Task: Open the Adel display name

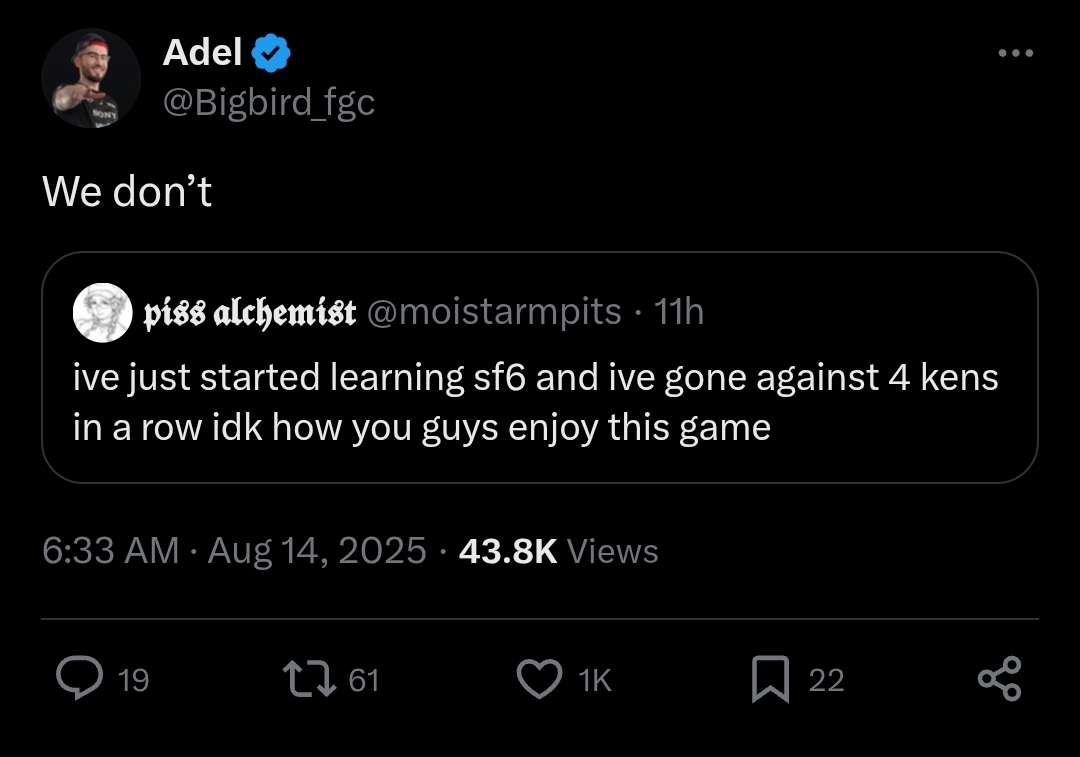Action: 202,52
